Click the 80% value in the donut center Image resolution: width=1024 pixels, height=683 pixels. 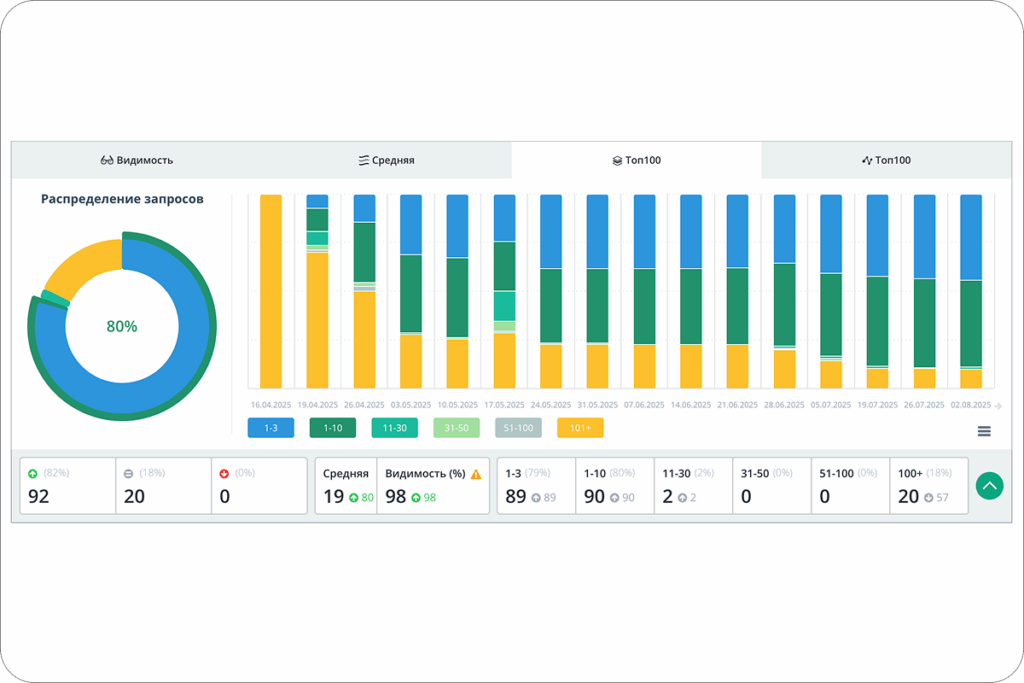pyautogui.click(x=122, y=326)
